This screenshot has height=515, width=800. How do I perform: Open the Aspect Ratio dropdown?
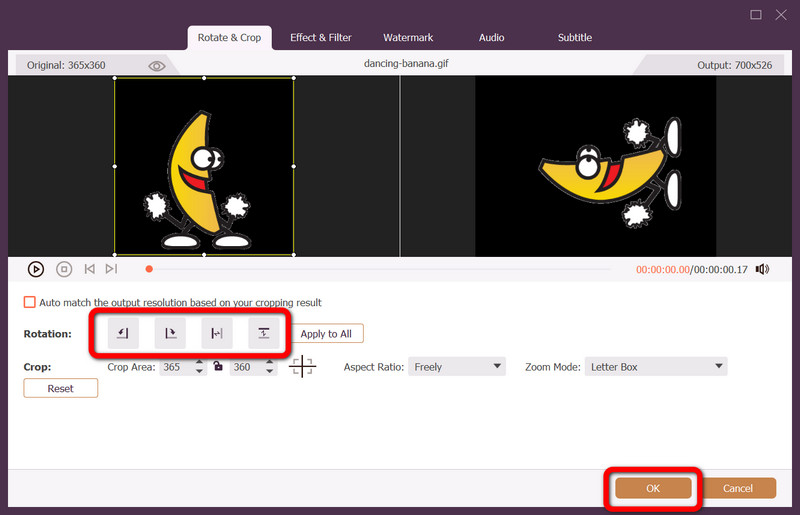tap(457, 367)
